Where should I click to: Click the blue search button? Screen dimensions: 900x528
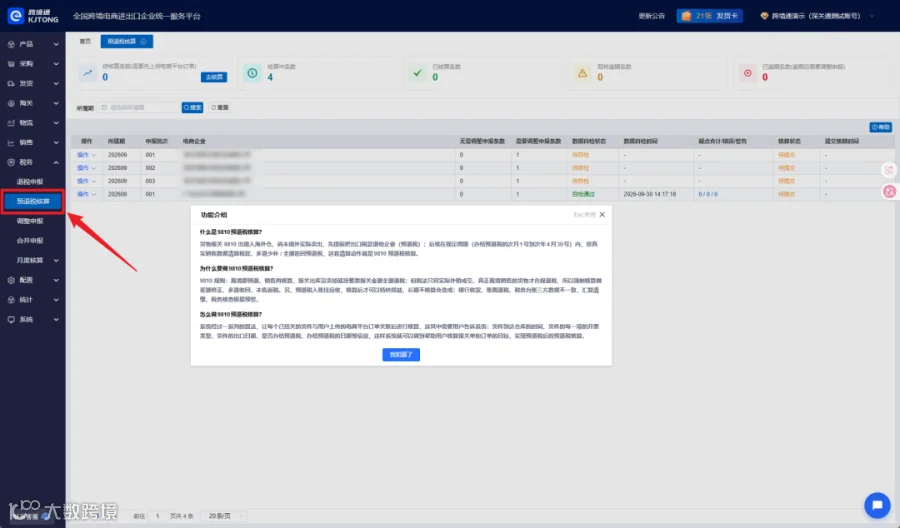(x=192, y=107)
